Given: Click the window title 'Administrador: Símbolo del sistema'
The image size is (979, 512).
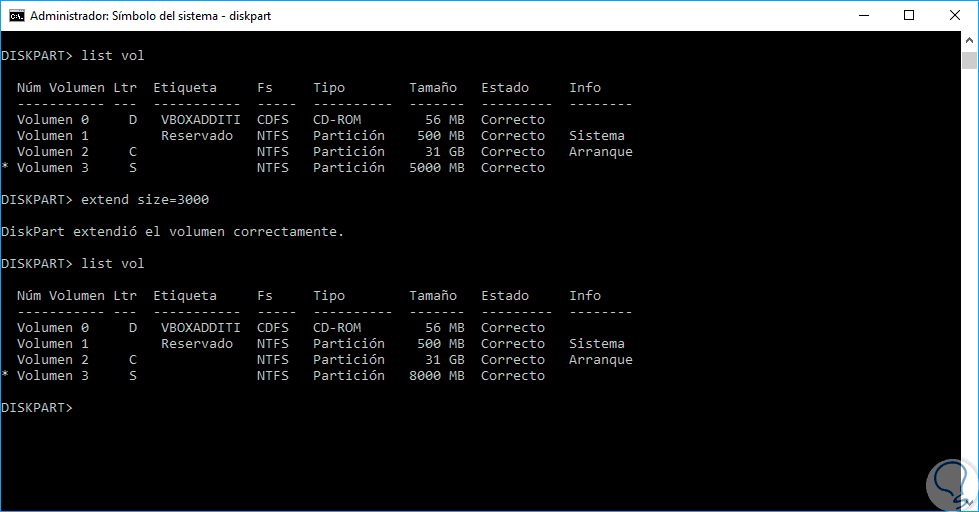Looking at the screenshot, I should [x=150, y=16].
